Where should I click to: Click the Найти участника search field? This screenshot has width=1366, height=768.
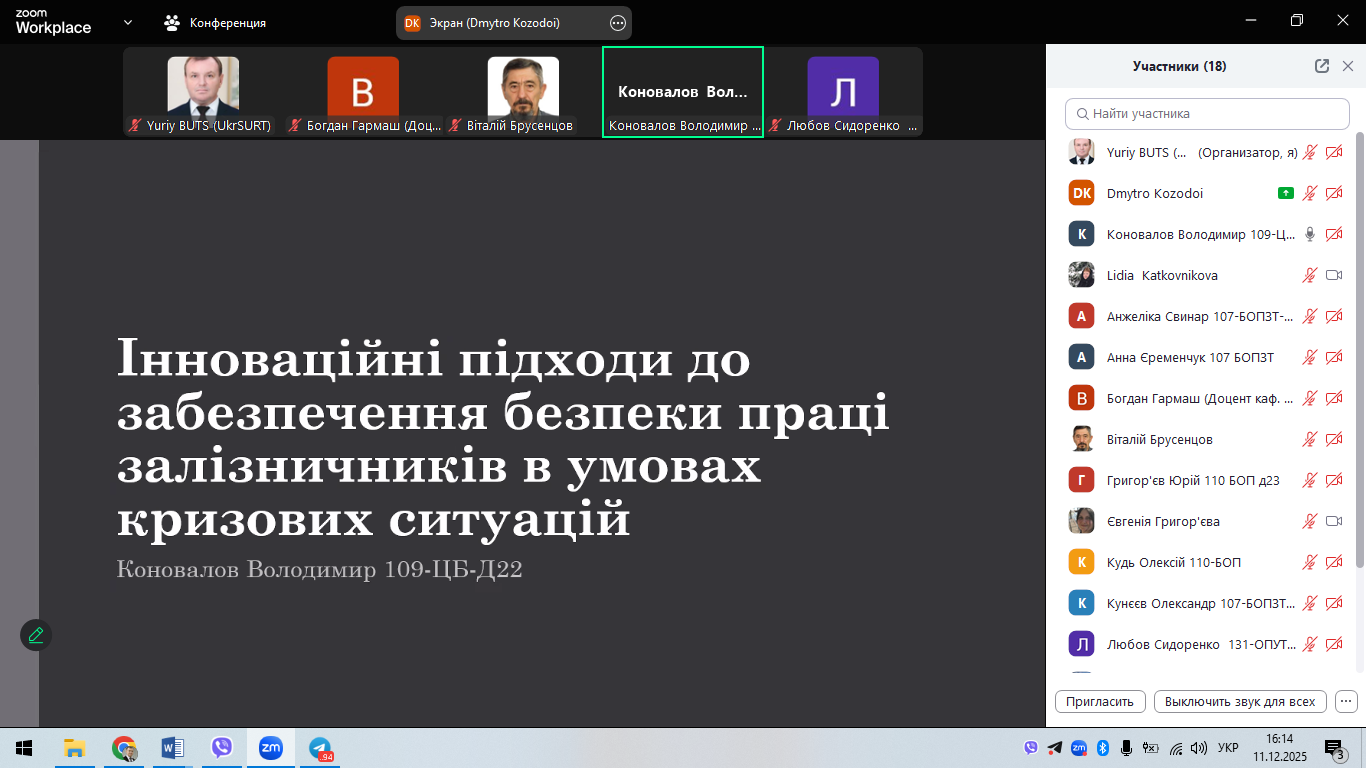(1207, 114)
